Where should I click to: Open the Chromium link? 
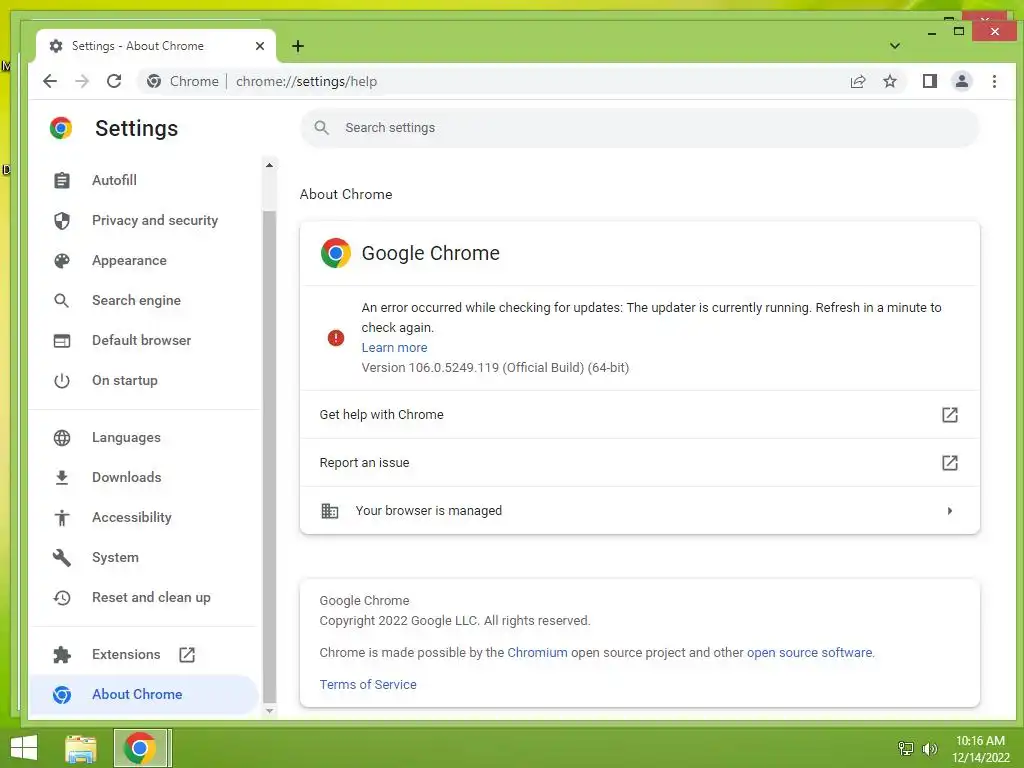pos(537,652)
